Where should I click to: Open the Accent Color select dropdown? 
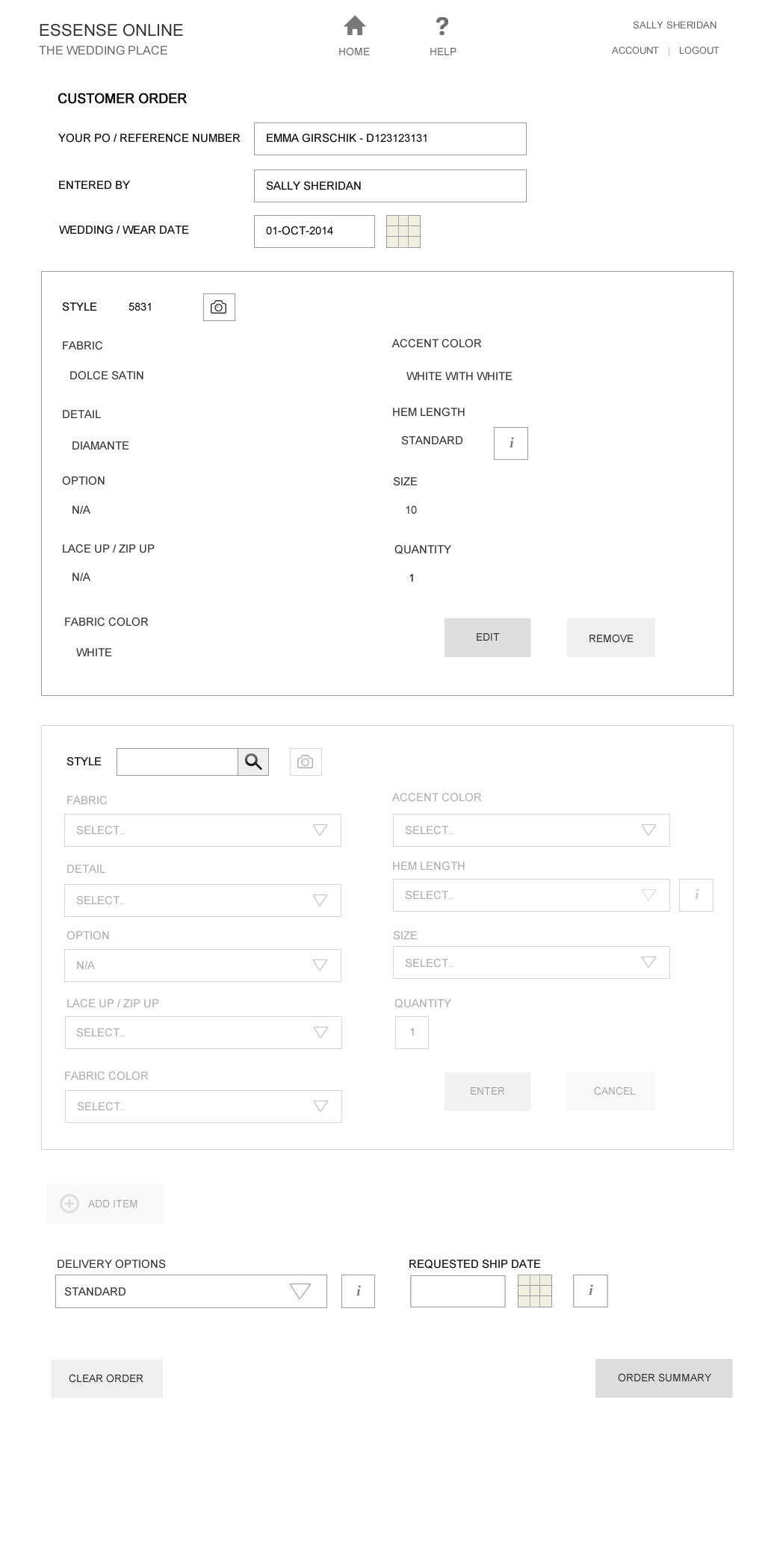coord(531,830)
